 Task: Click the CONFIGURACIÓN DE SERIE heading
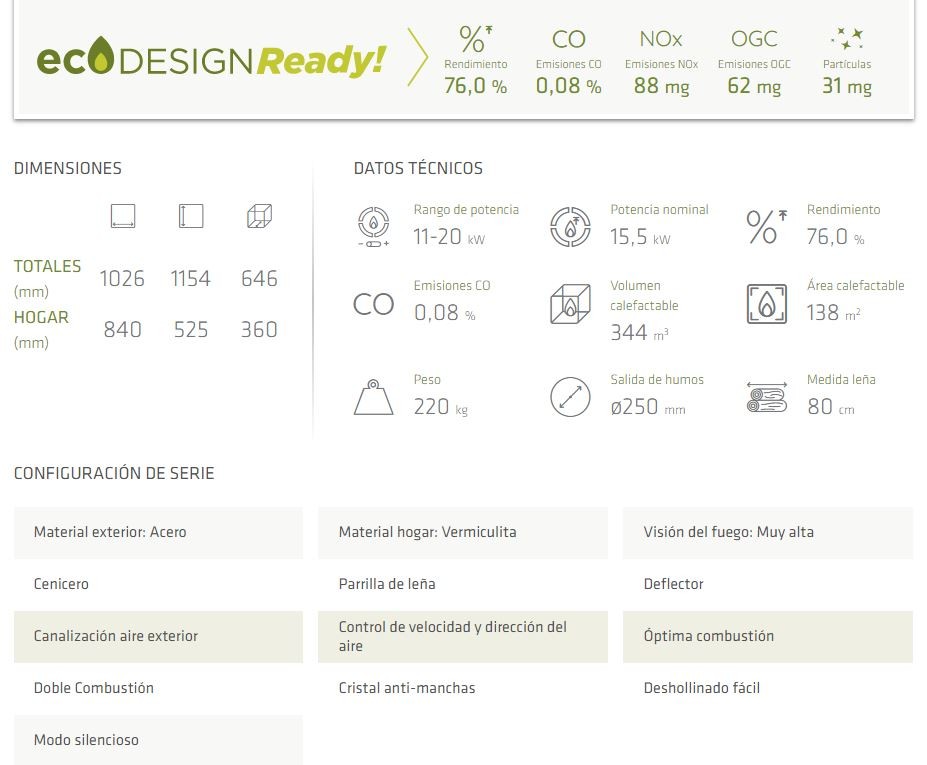click(114, 473)
